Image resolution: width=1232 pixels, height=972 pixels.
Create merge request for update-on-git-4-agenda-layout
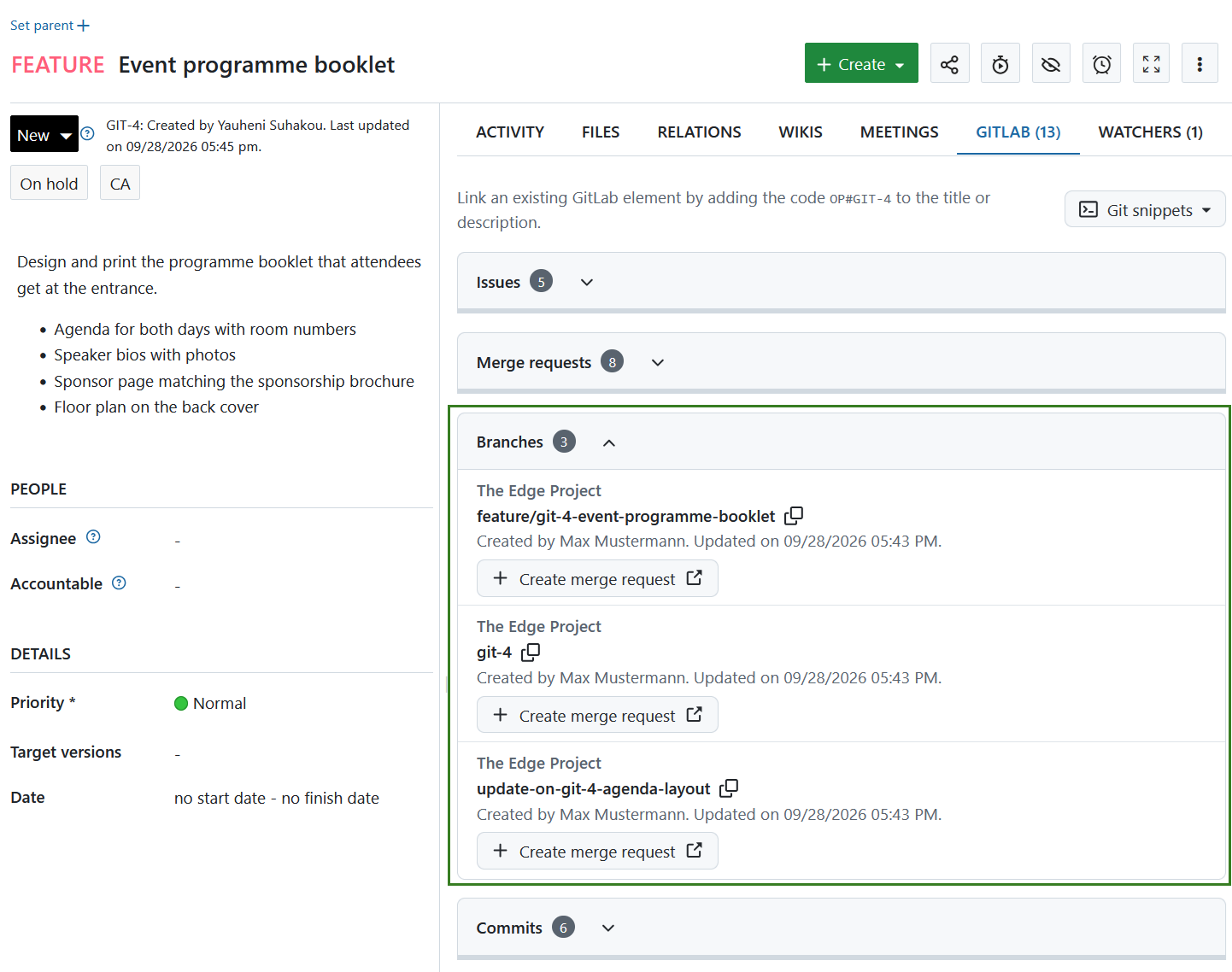tap(597, 851)
